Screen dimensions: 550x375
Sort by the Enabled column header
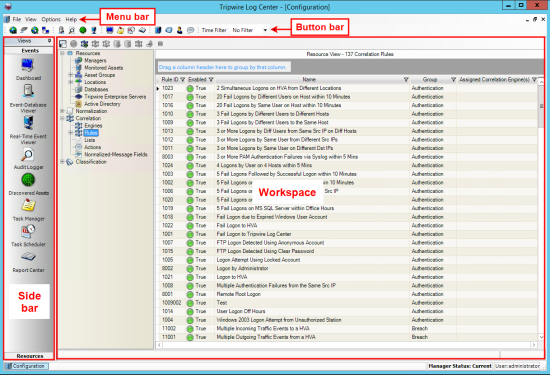(x=197, y=80)
